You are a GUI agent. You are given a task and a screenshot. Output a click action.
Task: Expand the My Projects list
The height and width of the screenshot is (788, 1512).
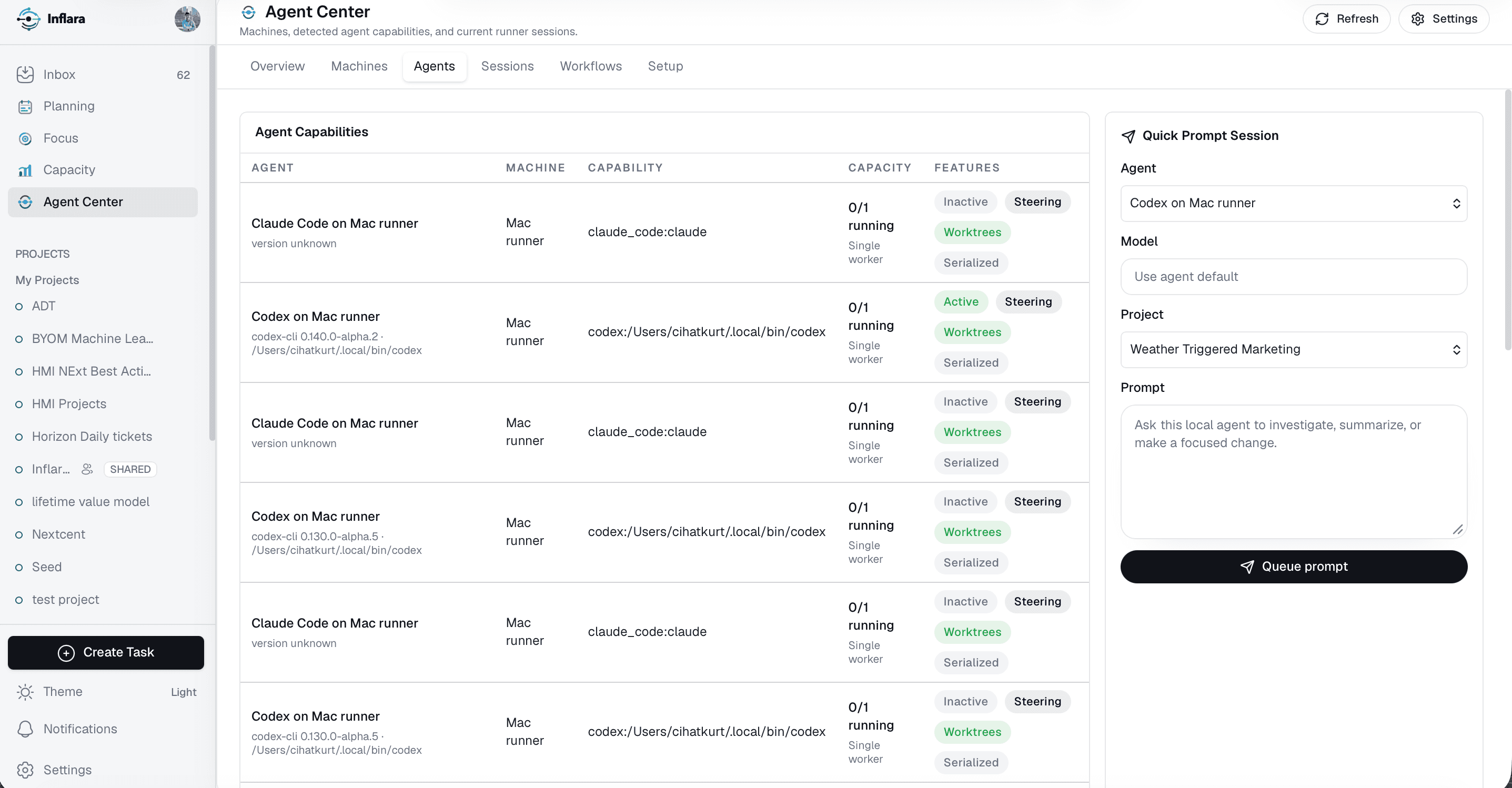(x=47, y=280)
